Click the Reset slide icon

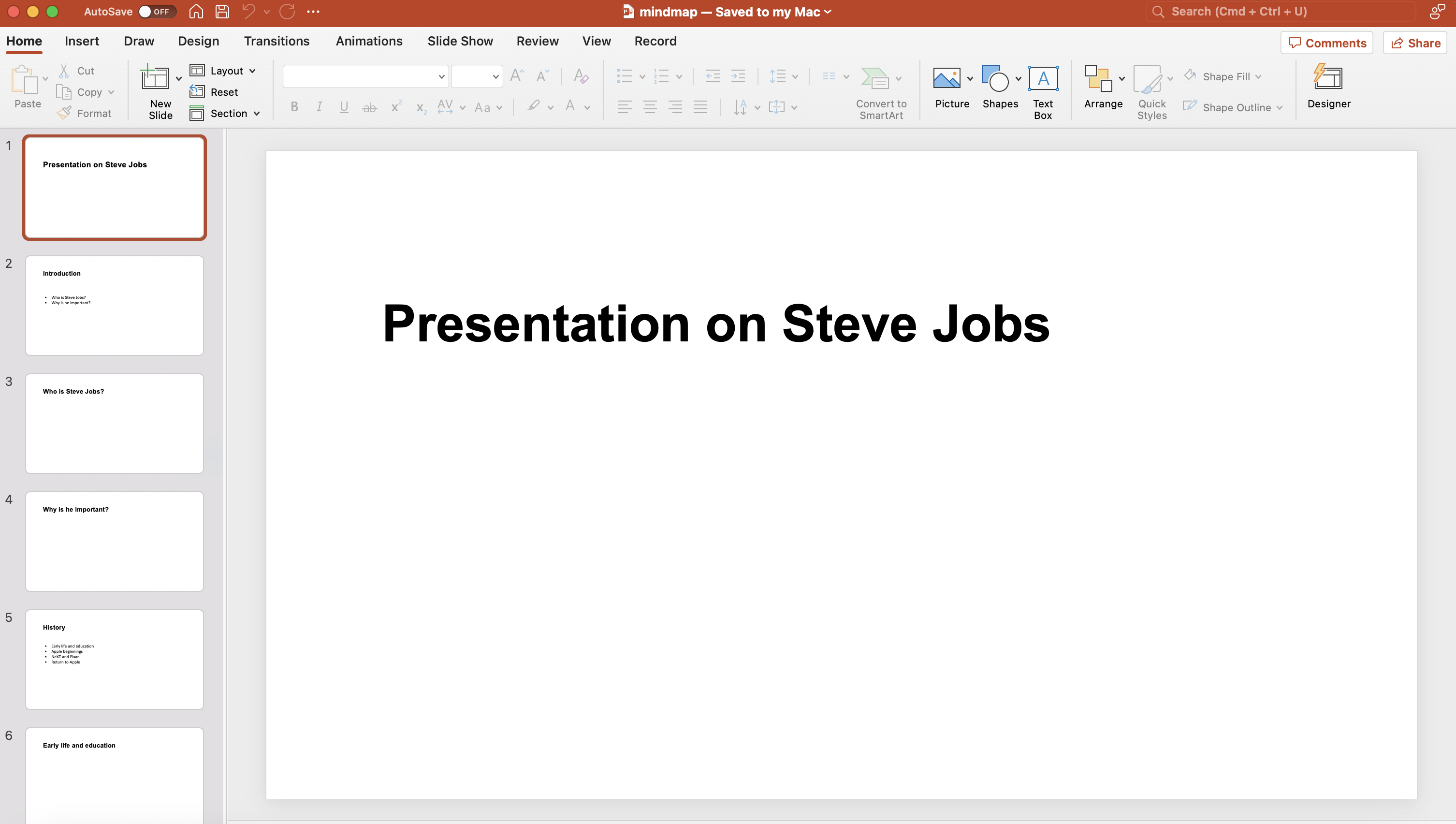(197, 92)
